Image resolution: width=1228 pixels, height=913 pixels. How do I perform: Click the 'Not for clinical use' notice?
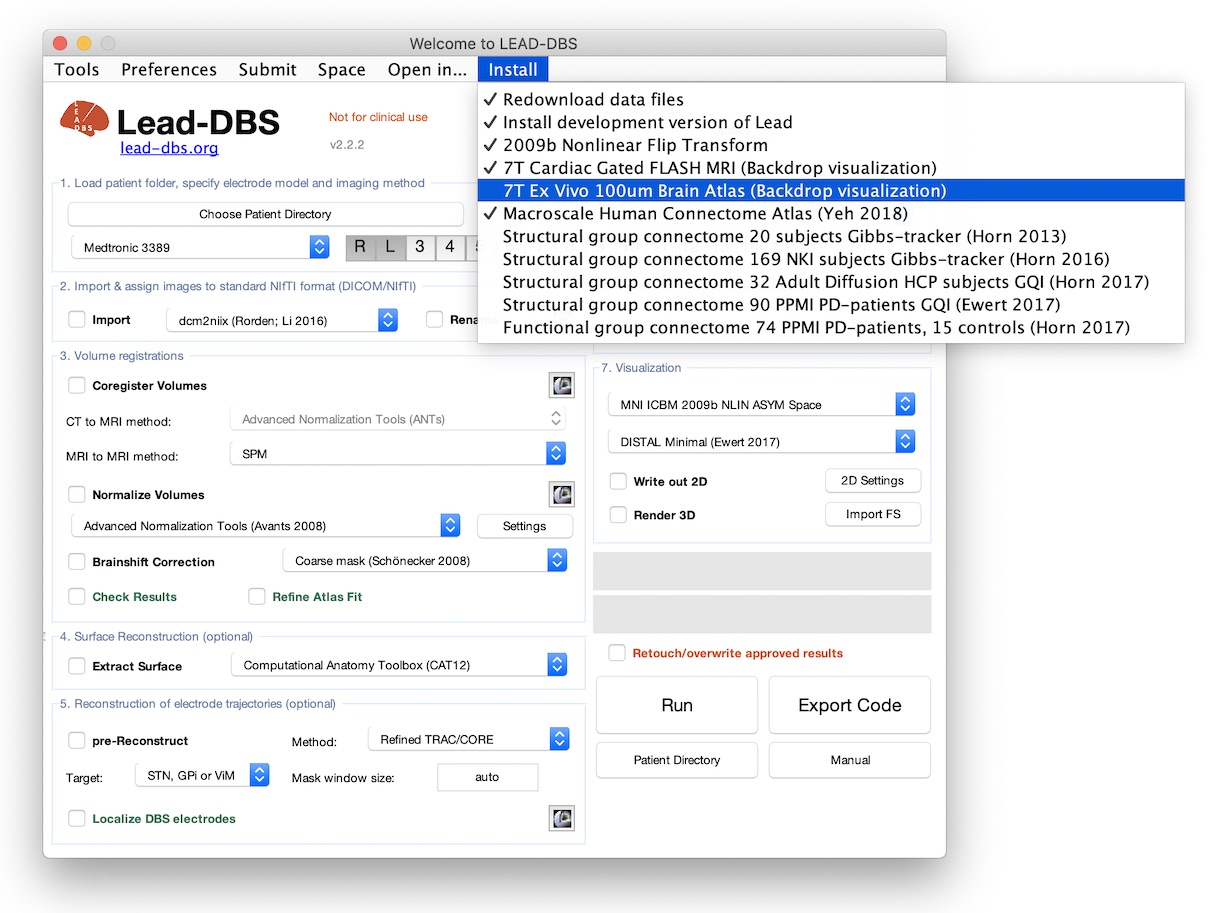click(x=378, y=117)
